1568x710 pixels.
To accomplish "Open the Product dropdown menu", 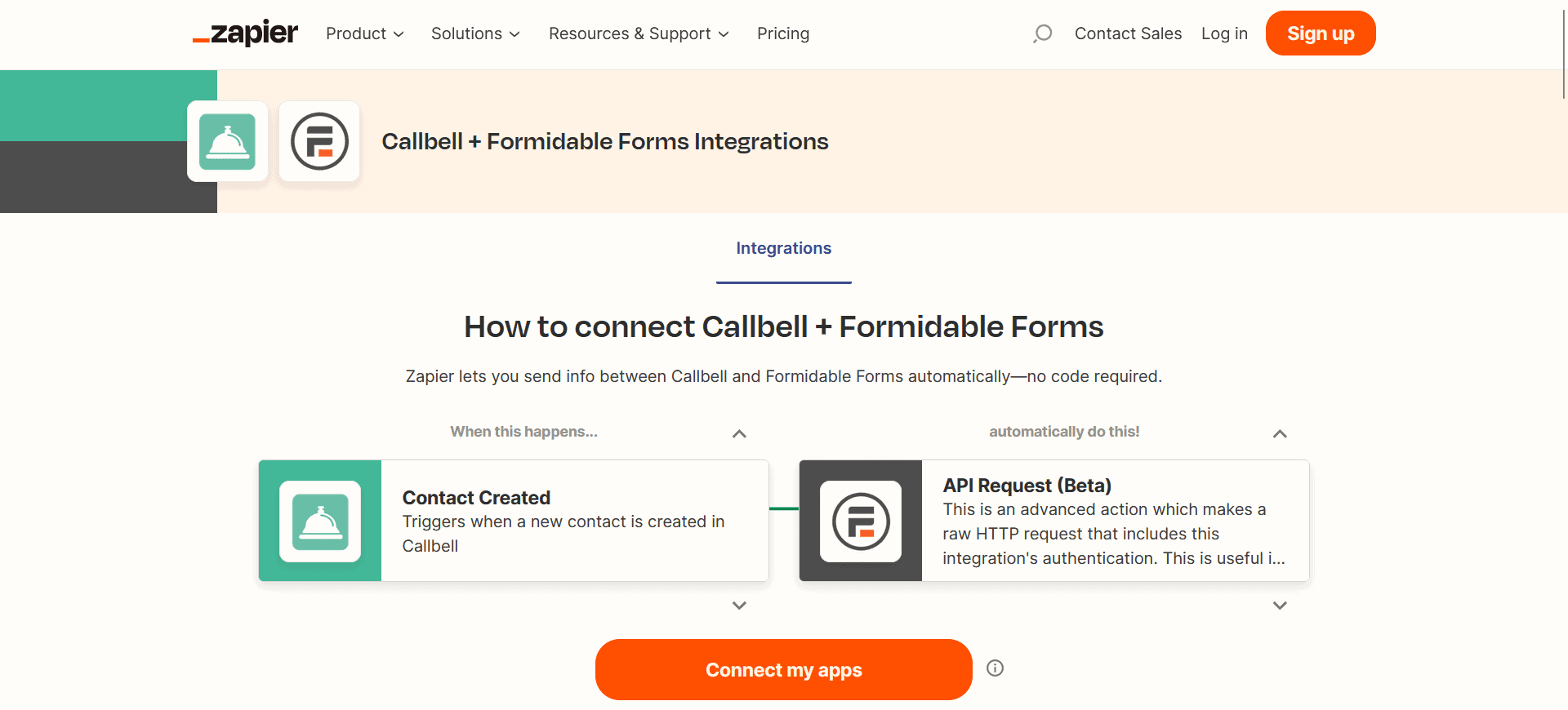I will pos(364,33).
